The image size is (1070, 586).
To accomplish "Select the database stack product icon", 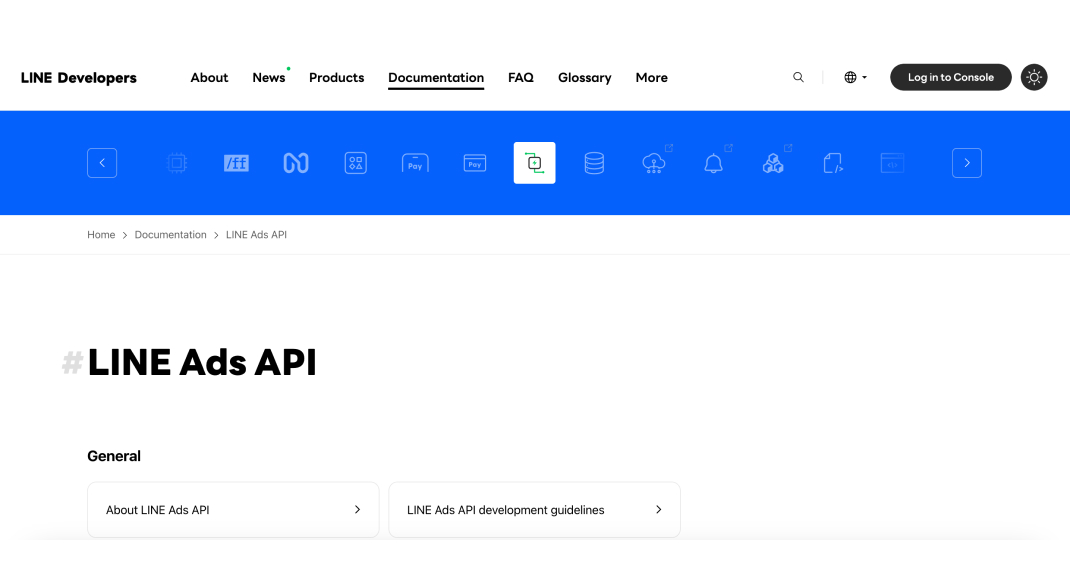I will pos(594,163).
